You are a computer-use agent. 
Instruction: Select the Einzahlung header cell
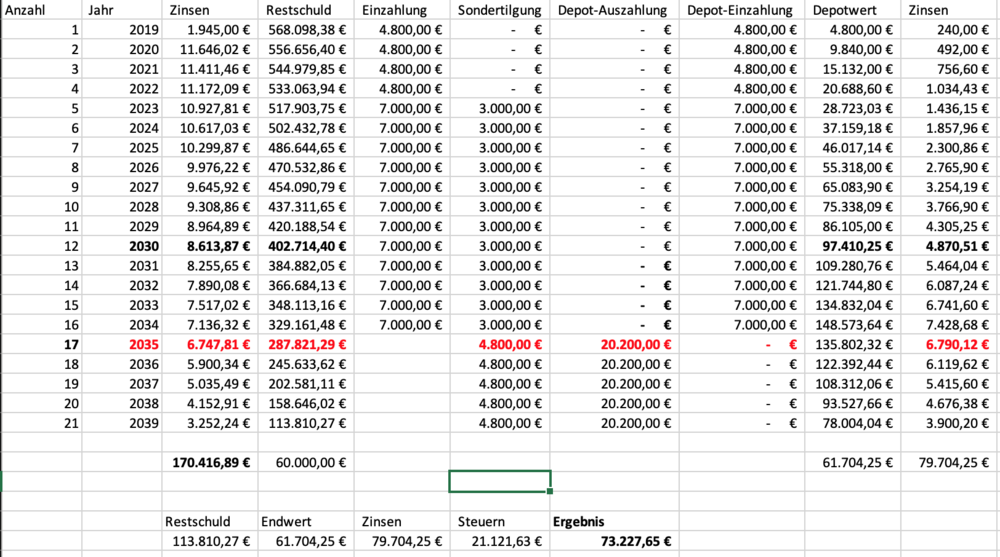tap(402, 10)
